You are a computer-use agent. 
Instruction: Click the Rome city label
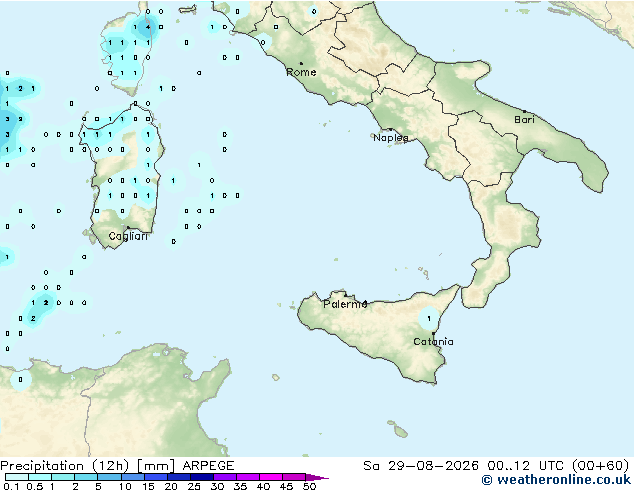tap(301, 72)
